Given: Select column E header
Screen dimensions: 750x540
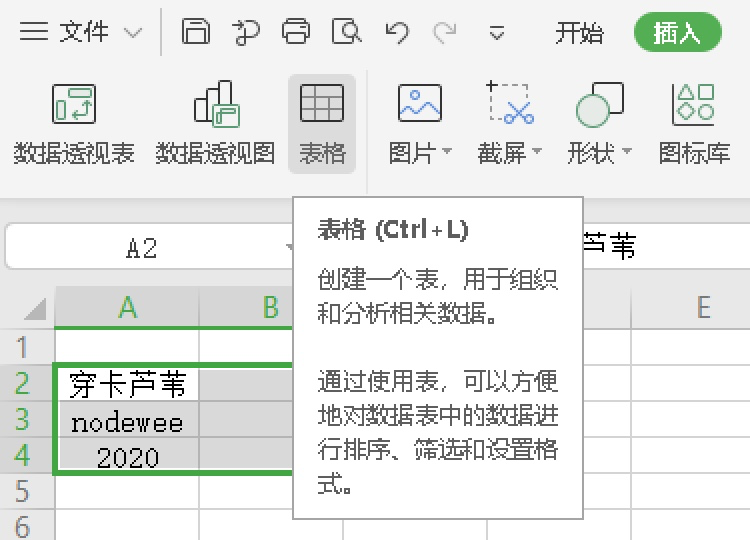Looking at the screenshot, I should click(x=703, y=308).
